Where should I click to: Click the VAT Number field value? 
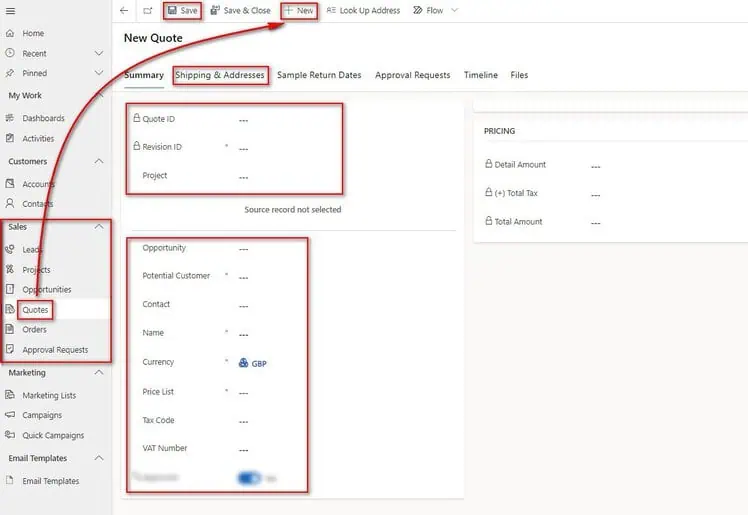244,450
